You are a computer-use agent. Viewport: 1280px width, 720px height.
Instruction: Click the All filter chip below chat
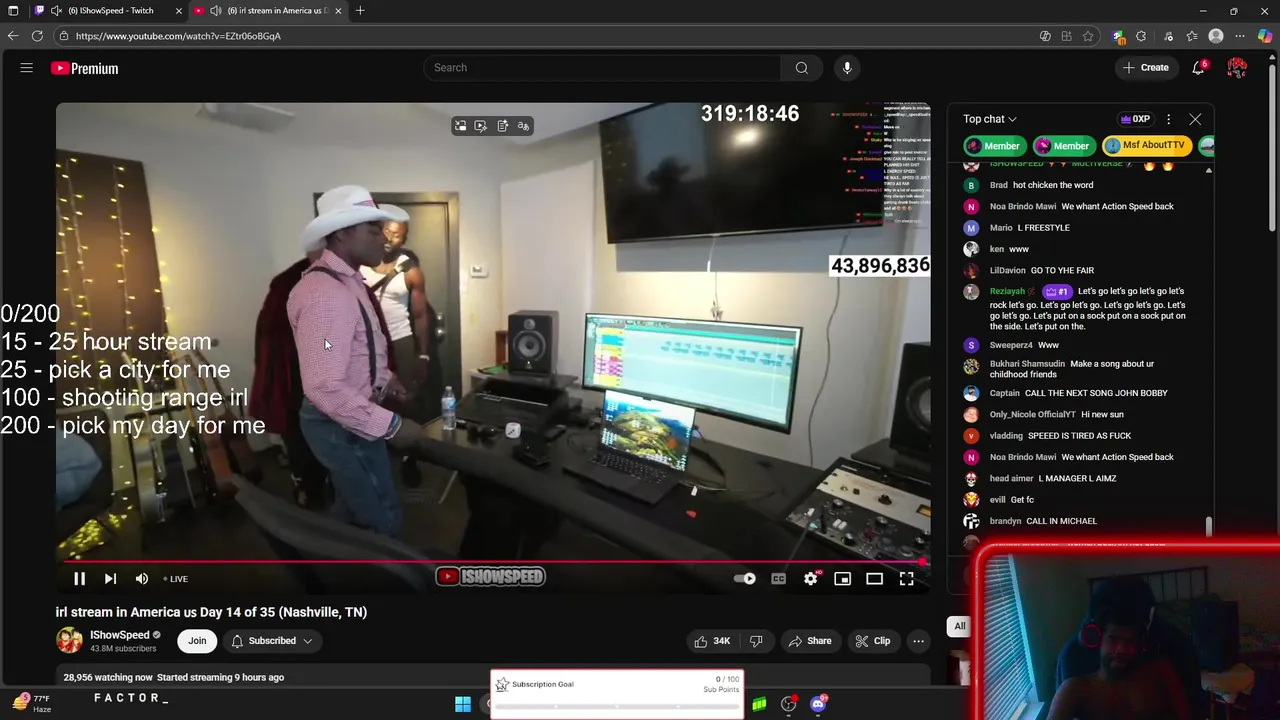click(960, 626)
